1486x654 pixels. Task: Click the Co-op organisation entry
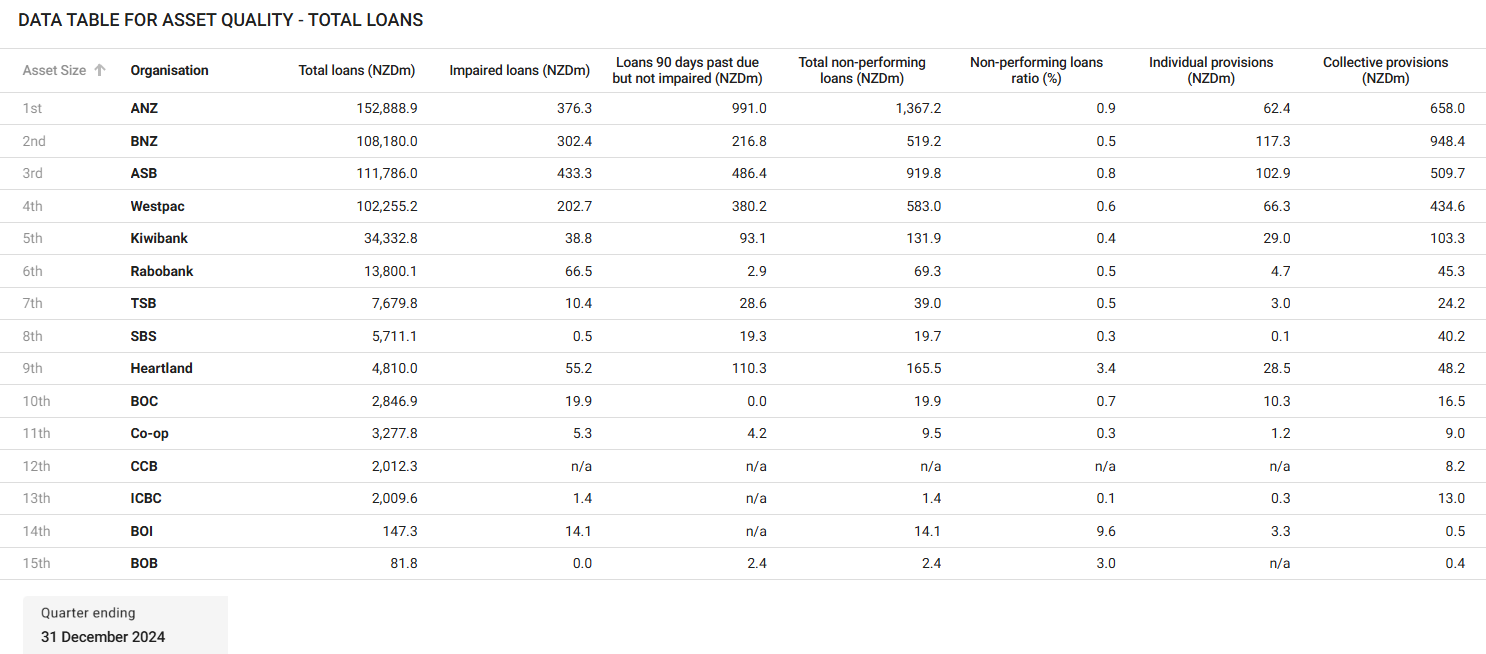coord(149,433)
